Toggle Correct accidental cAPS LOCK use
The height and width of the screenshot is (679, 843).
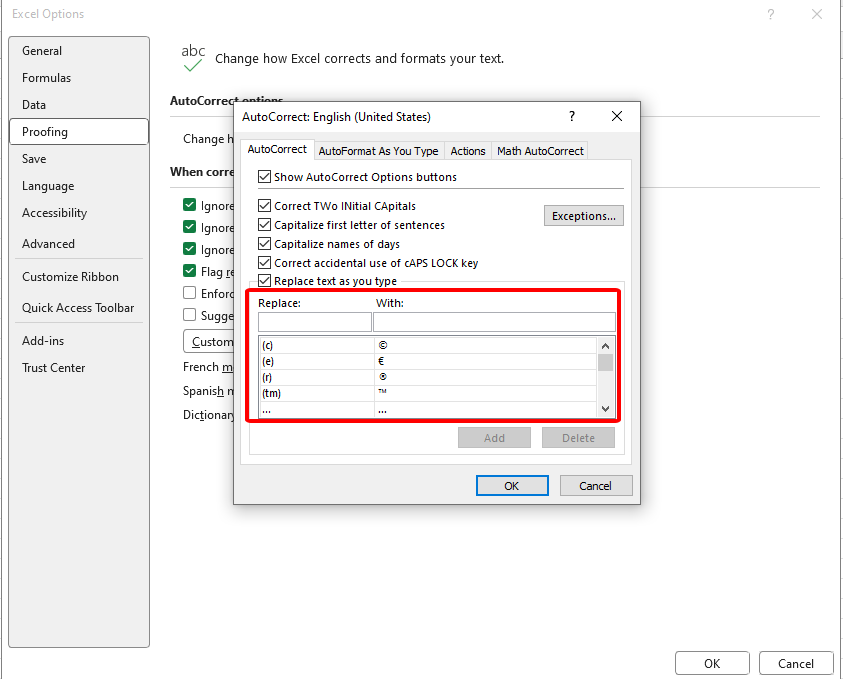(x=264, y=262)
